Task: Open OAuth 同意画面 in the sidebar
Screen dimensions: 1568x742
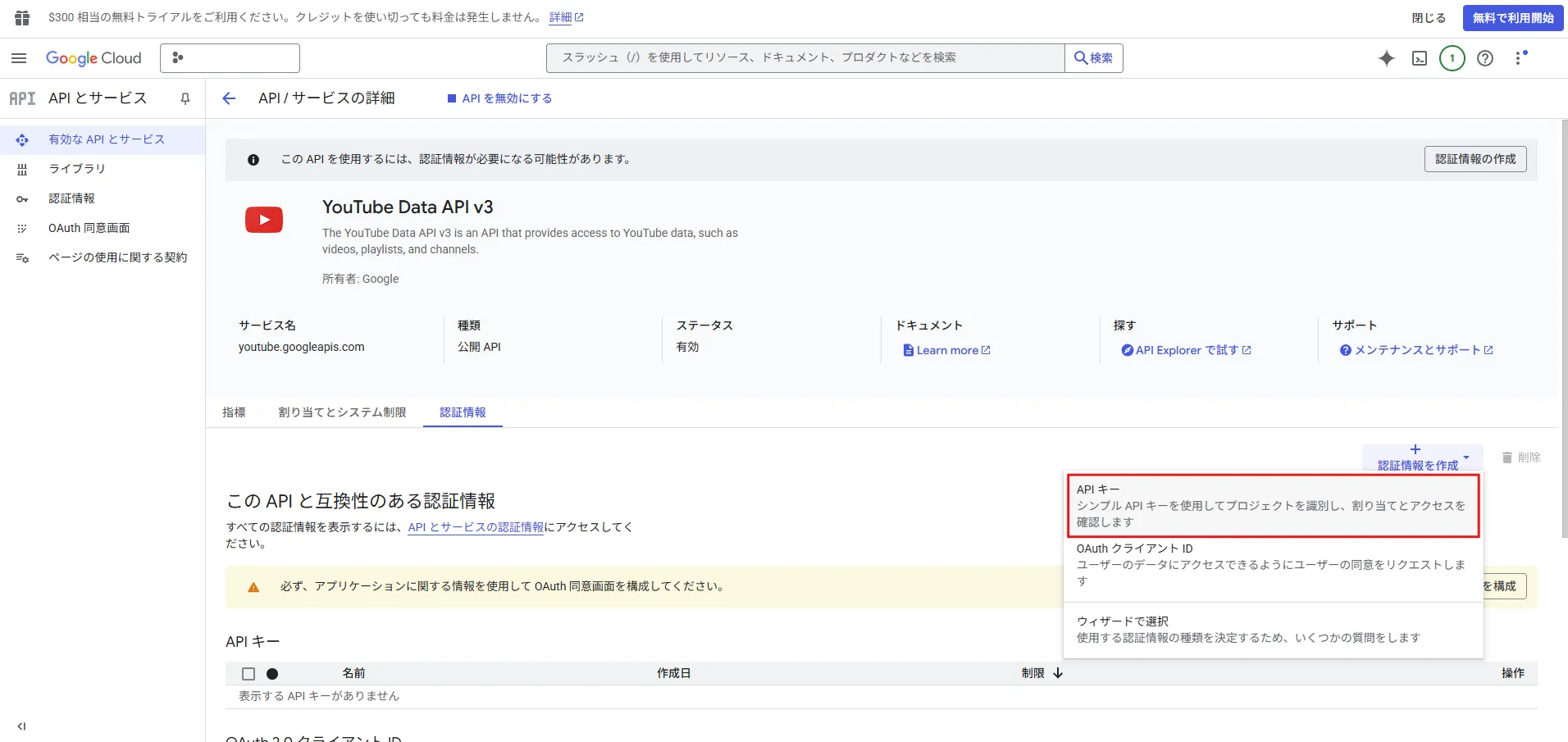Action: [103, 228]
